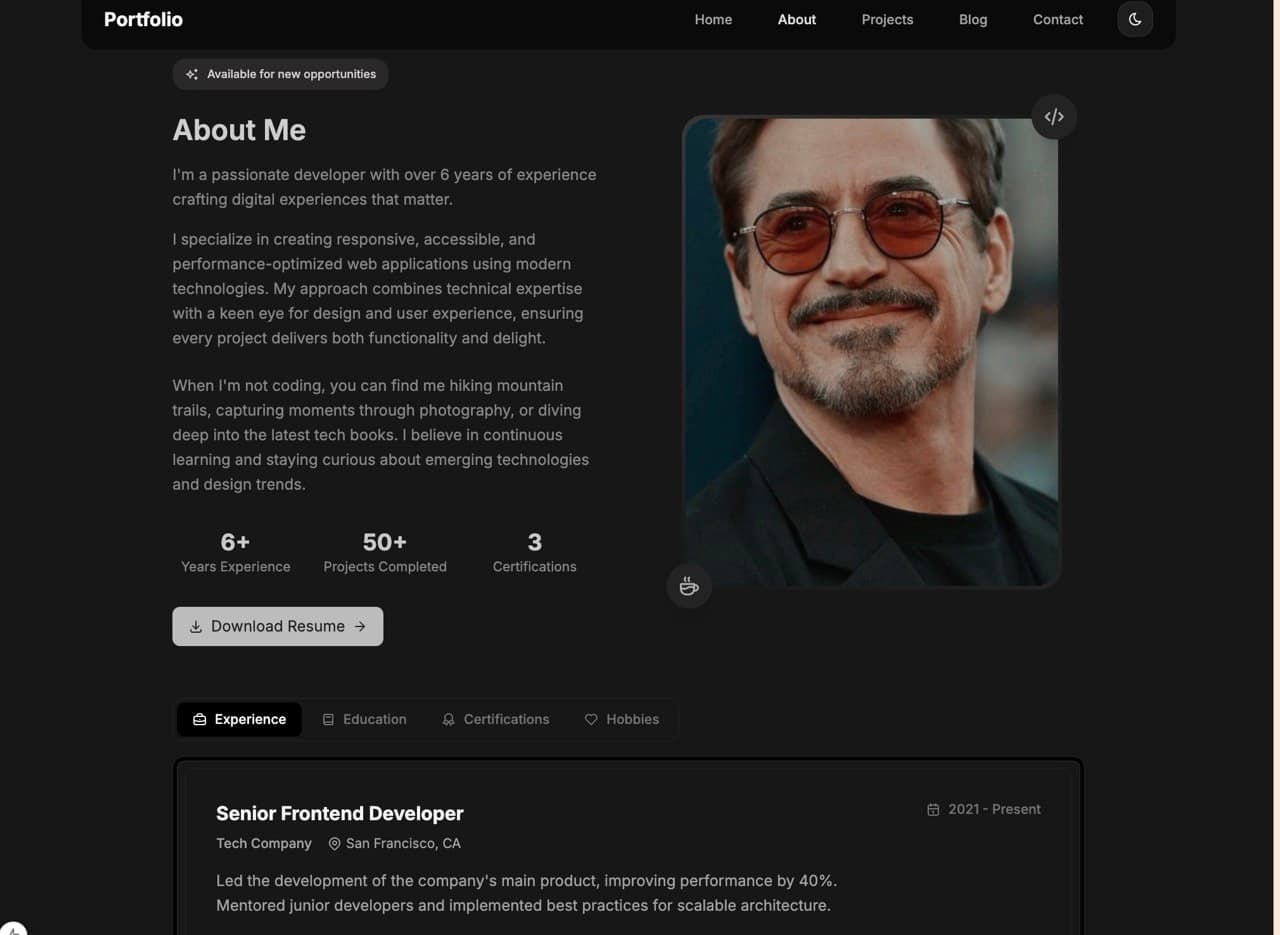
Task: Click the map pin icon near San Francisco, CA
Action: point(334,843)
